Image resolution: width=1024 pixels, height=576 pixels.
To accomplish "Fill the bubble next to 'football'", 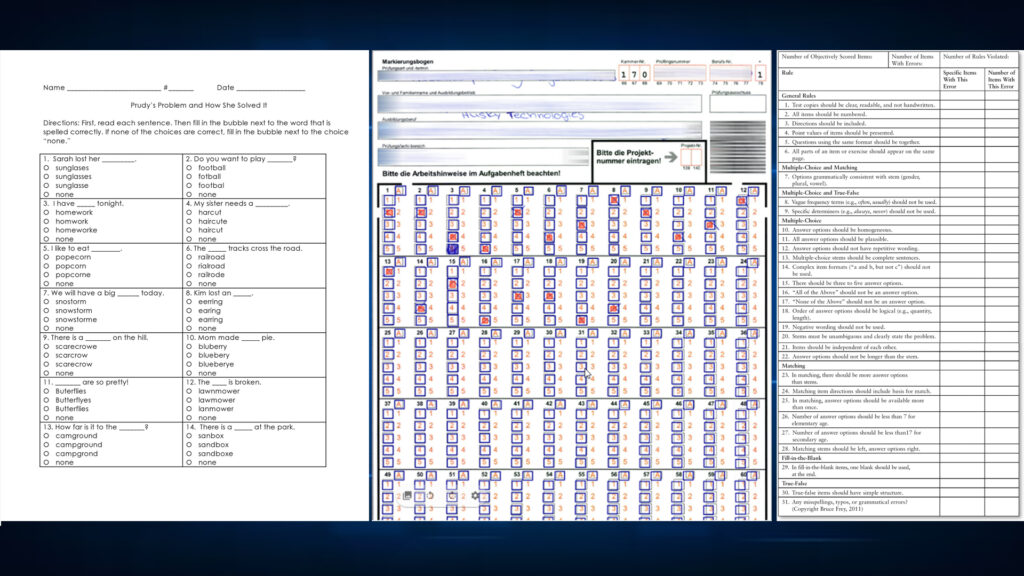I will [189, 168].
